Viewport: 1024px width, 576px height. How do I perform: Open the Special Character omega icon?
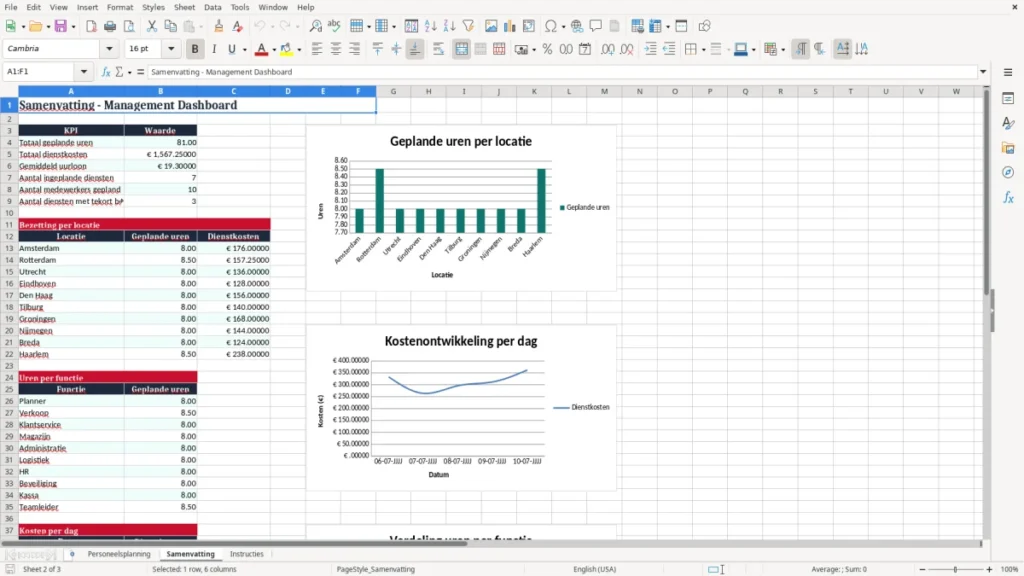(x=551, y=26)
